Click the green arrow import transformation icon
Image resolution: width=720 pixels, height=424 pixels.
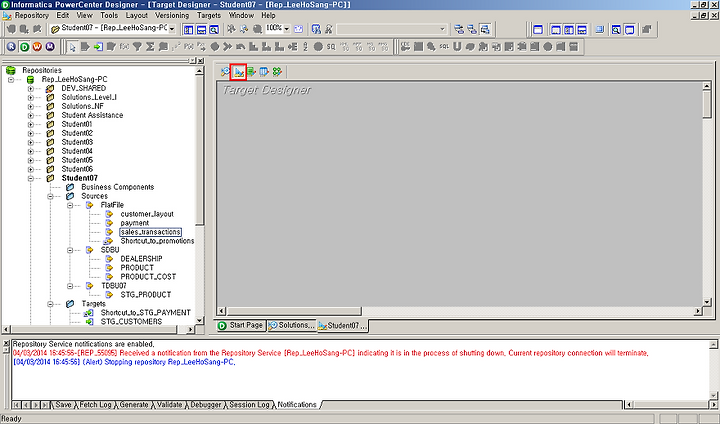tap(98, 47)
